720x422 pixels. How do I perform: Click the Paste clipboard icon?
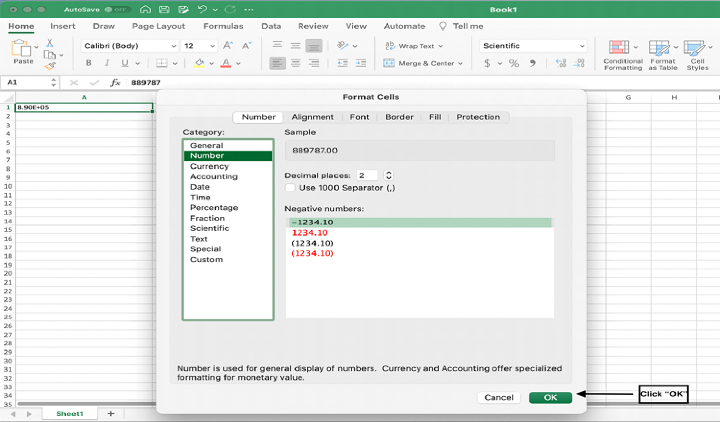point(22,49)
